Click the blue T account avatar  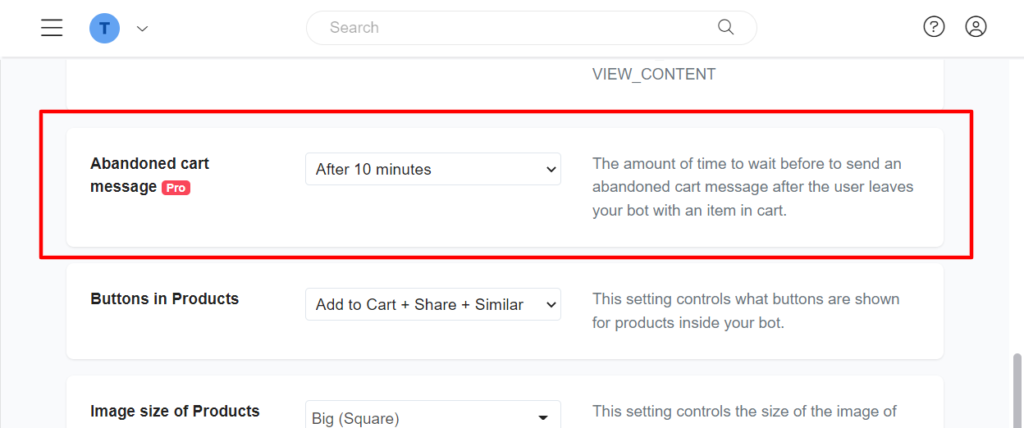click(104, 28)
